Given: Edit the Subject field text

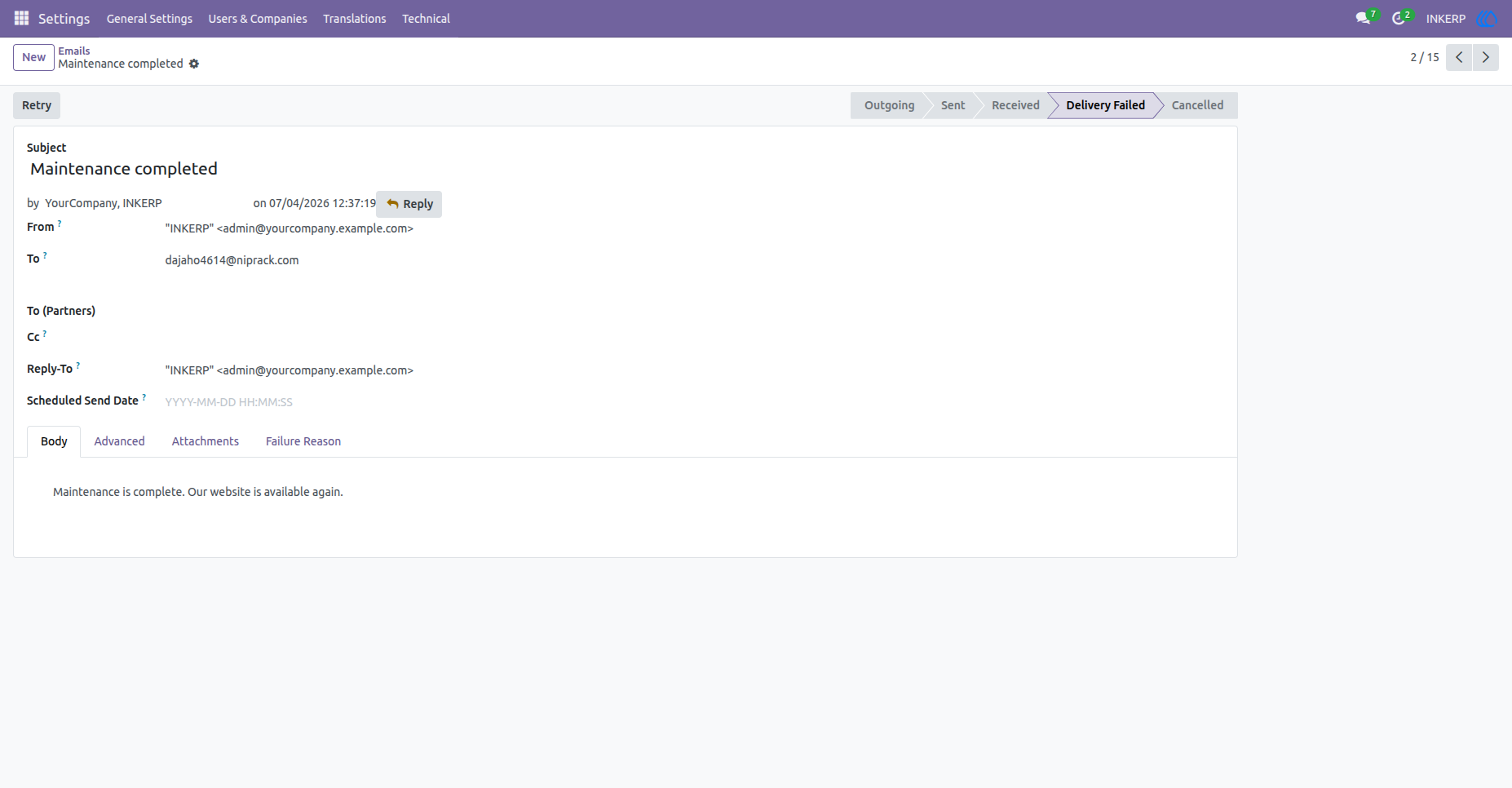Looking at the screenshot, I should coord(124,169).
